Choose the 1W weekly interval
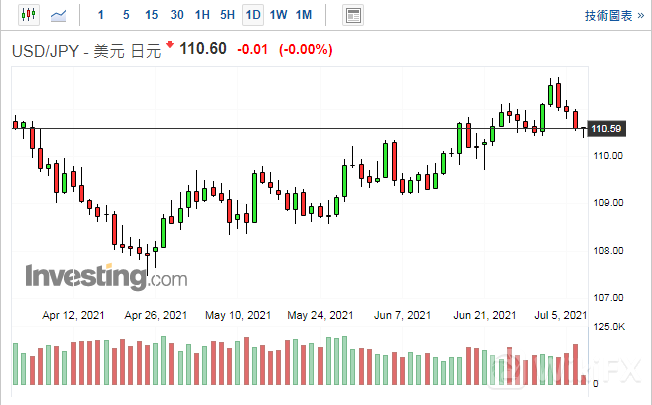The width and height of the screenshot is (652, 405). pyautogui.click(x=278, y=15)
